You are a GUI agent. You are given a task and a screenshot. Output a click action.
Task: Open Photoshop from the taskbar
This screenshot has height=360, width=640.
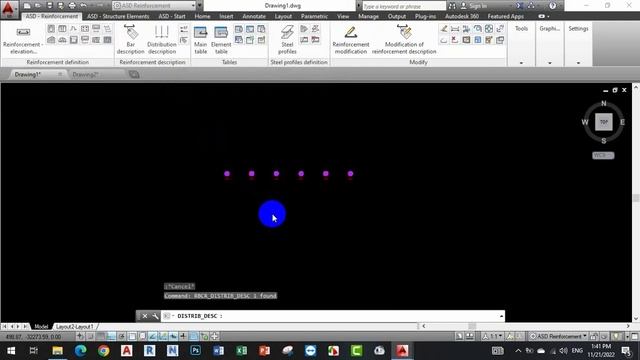point(196,351)
